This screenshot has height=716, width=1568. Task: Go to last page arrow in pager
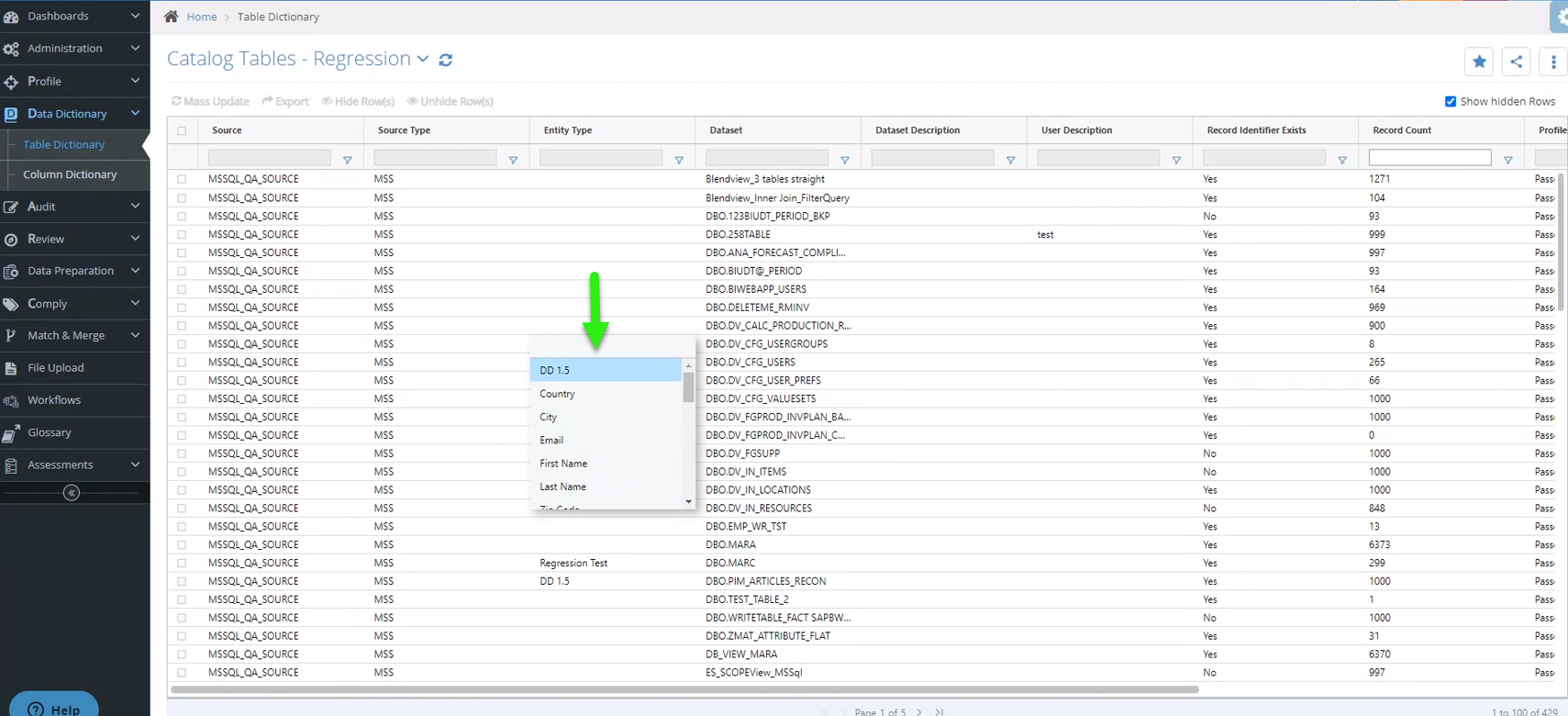940,711
